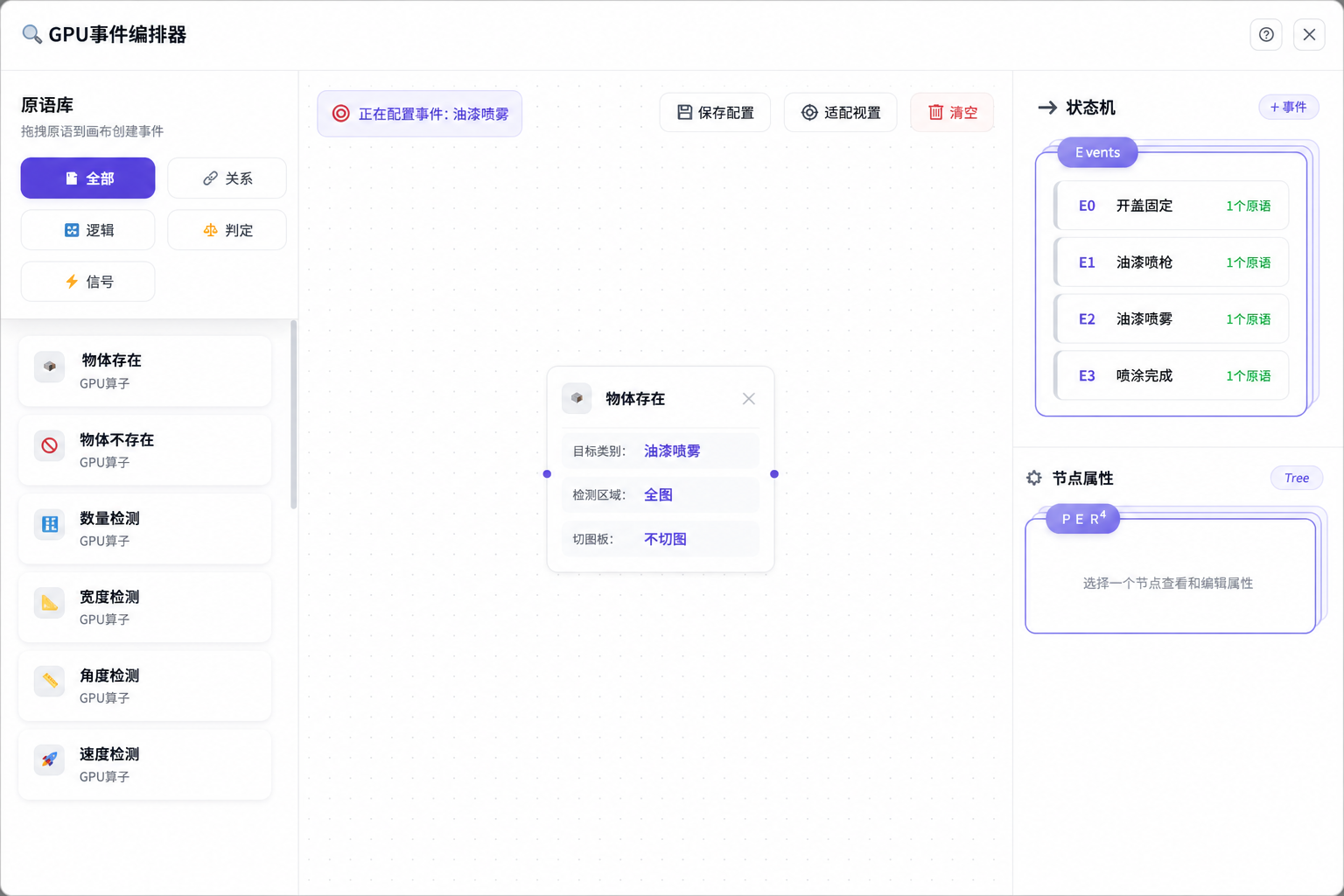
Task: Click the magnifier icon beside GPU事件编排器
Action: pyautogui.click(x=31, y=34)
